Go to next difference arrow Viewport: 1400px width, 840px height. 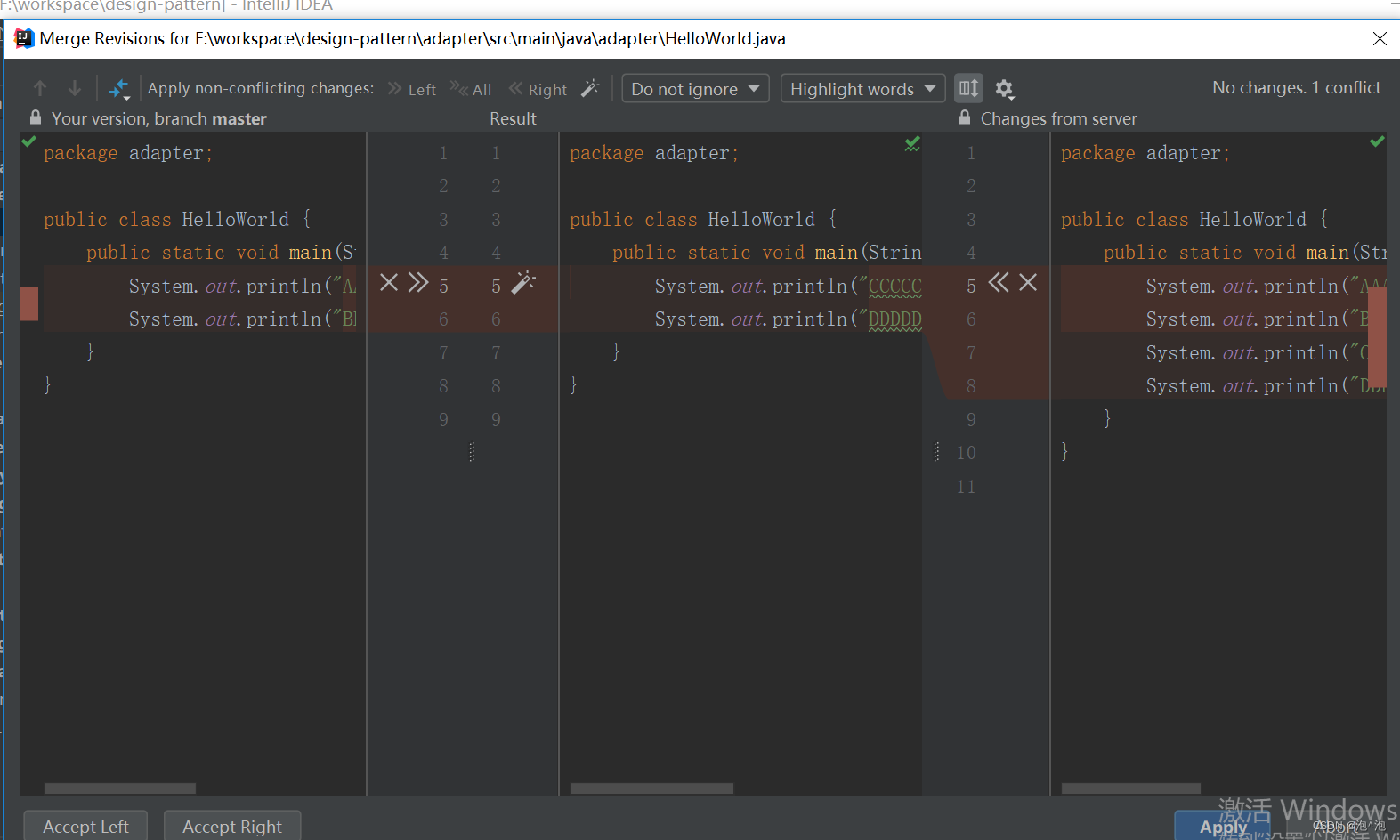point(75,88)
